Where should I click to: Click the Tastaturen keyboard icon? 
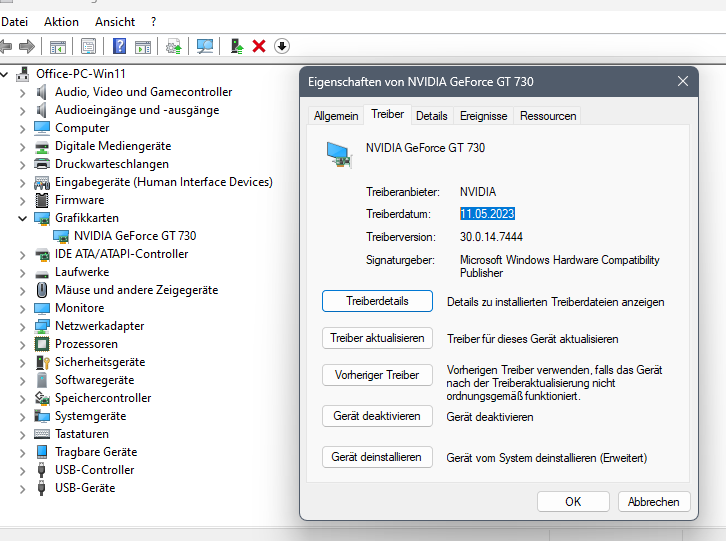(42, 434)
